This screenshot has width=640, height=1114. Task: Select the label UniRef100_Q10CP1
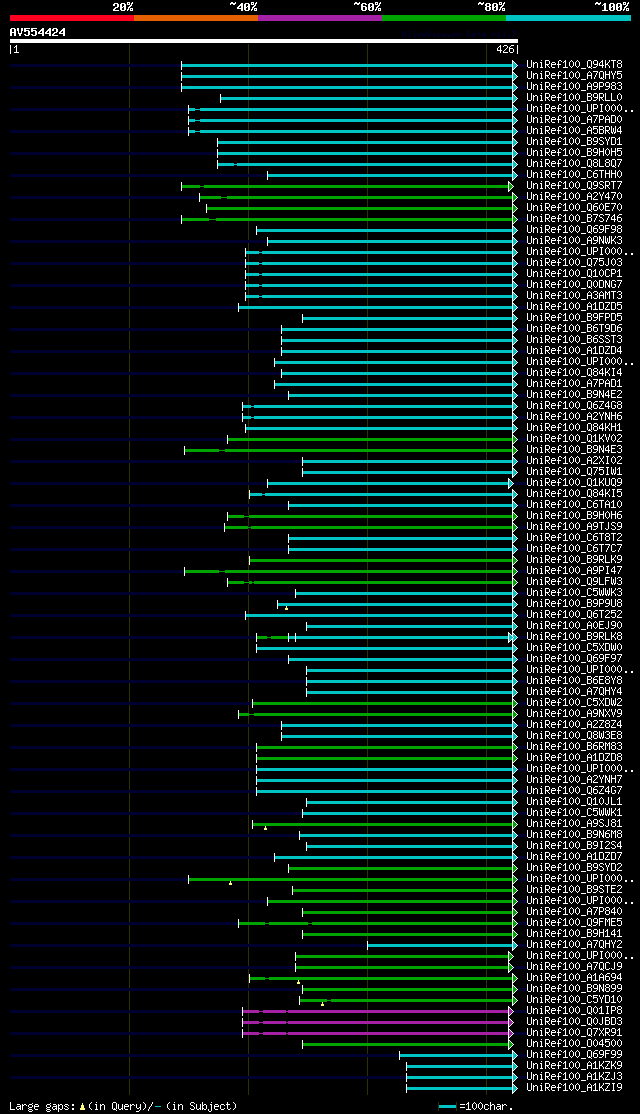pos(574,274)
